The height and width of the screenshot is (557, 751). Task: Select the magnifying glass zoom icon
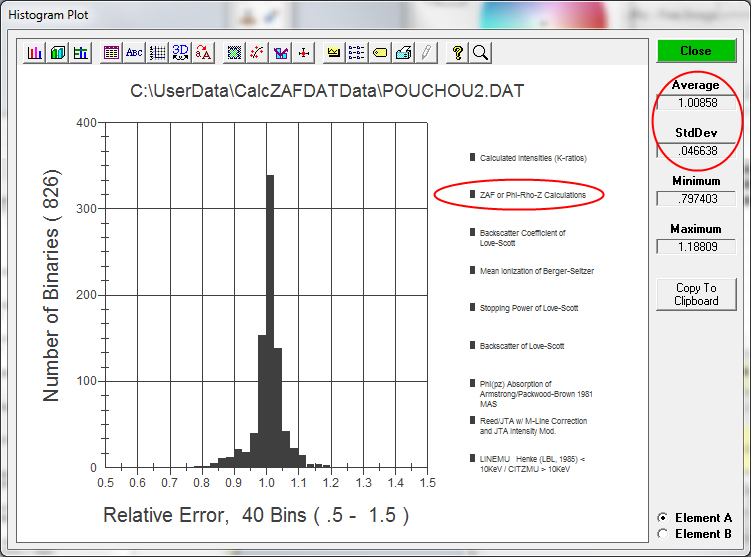480,52
